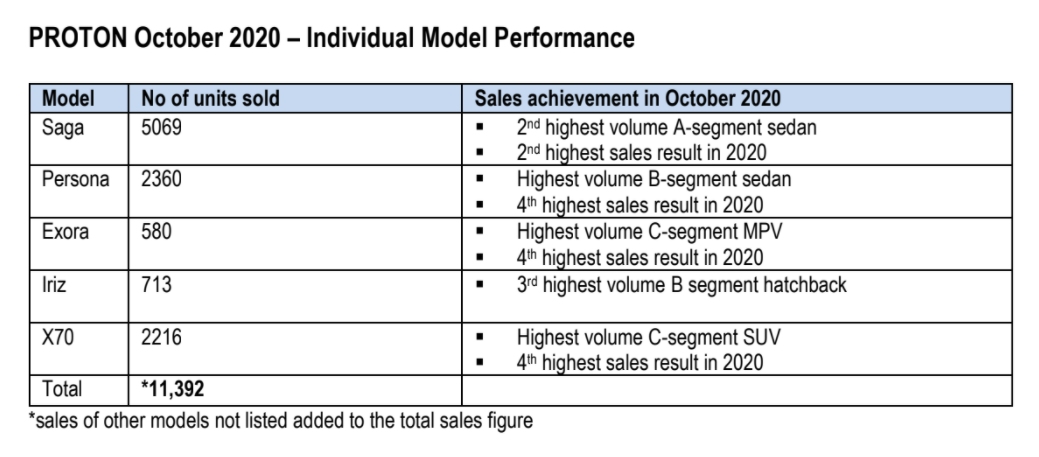Click the No of units sold header
This screenshot has width=1039, height=457.
click(210, 99)
